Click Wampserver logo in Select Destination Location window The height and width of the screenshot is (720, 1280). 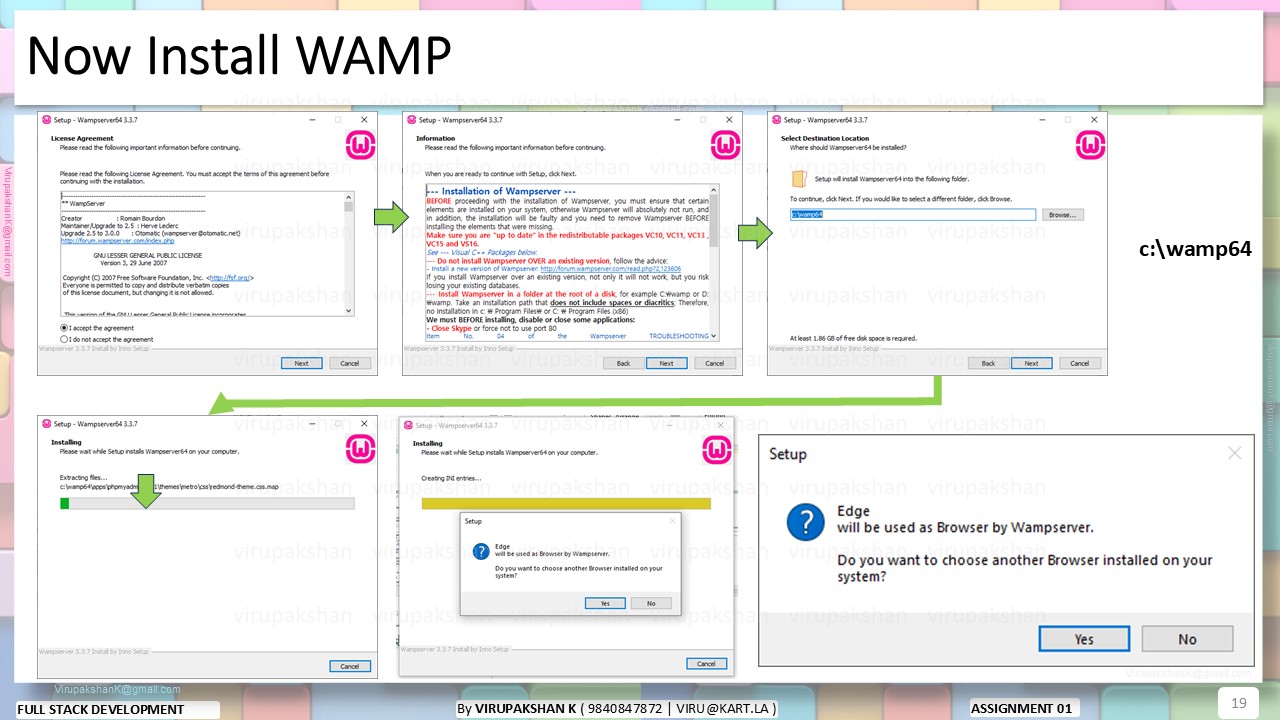click(1090, 145)
